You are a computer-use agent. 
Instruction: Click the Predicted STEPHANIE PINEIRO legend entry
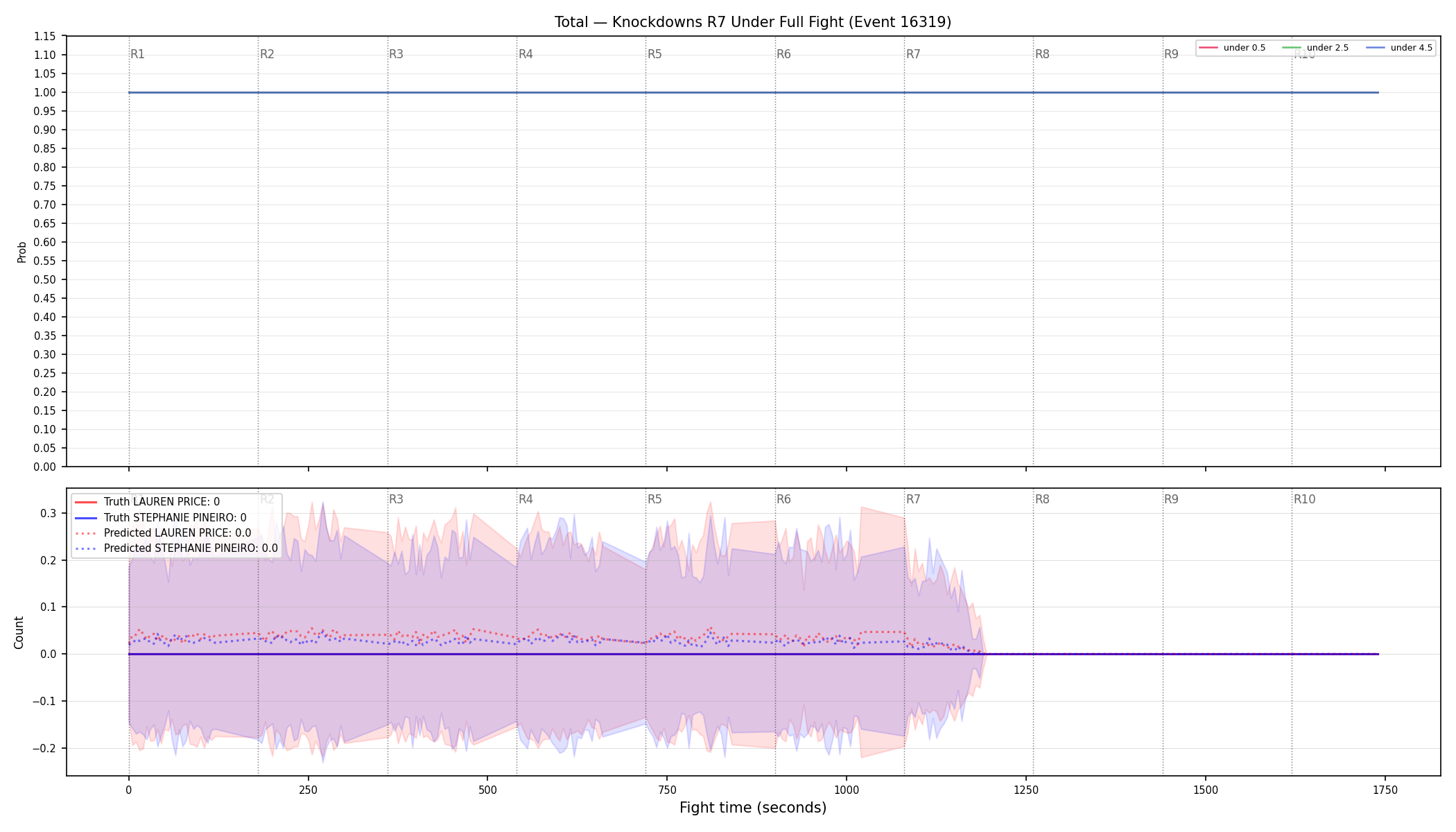point(176,548)
